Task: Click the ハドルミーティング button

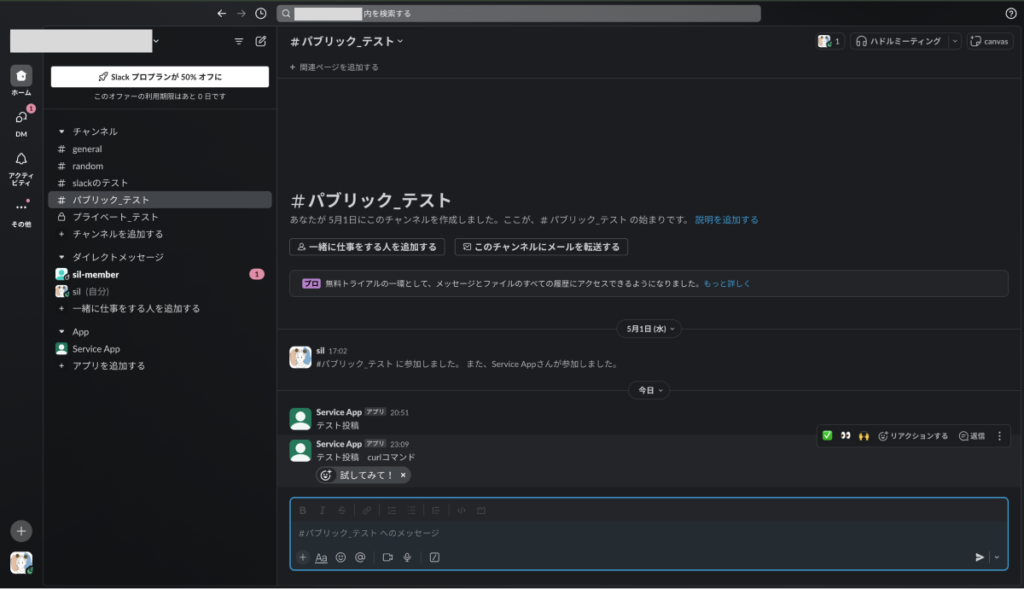Action: click(897, 41)
